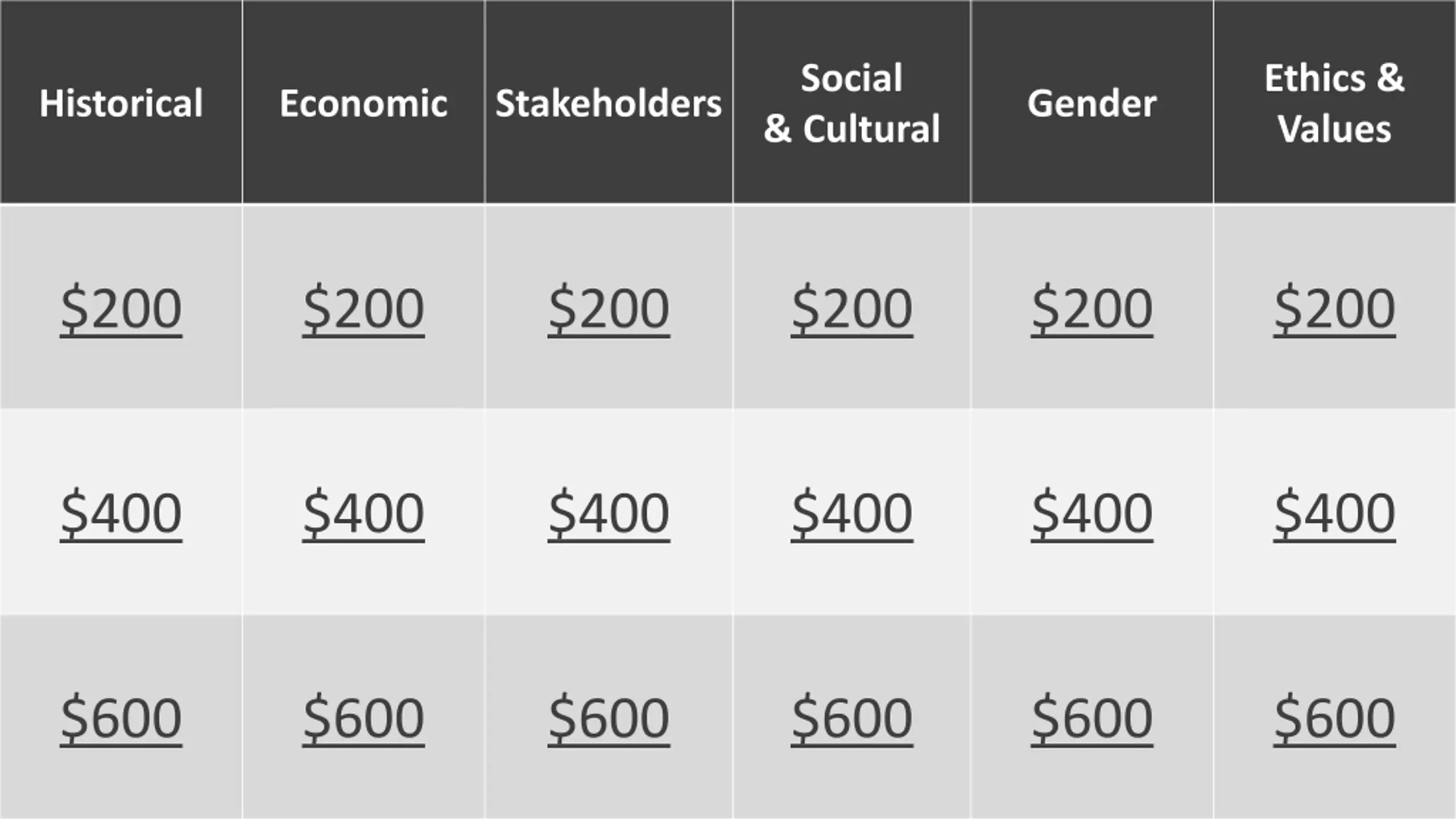
Task: Select the Historical $400 link
Action: coord(121,513)
